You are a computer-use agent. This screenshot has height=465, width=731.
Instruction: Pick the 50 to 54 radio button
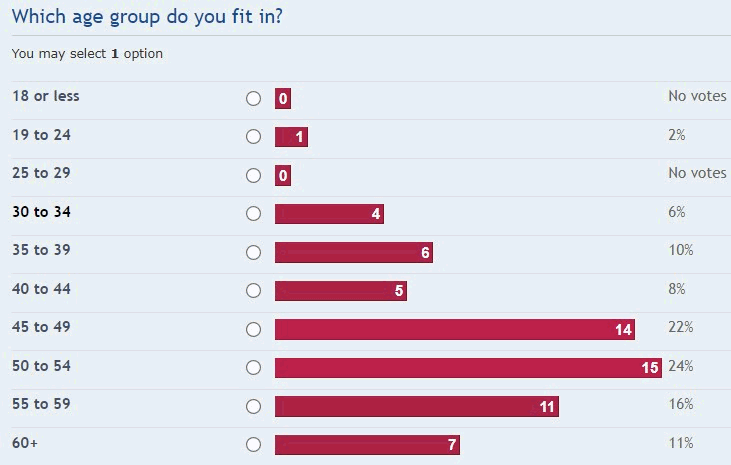[x=253, y=368]
